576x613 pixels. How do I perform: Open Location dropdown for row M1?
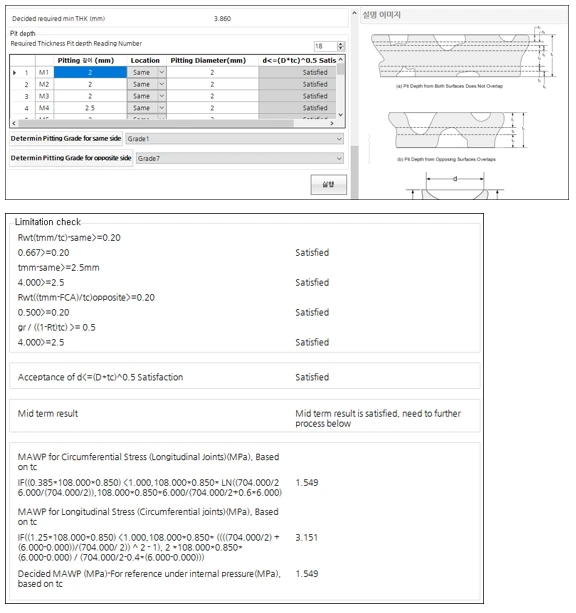(x=161, y=72)
